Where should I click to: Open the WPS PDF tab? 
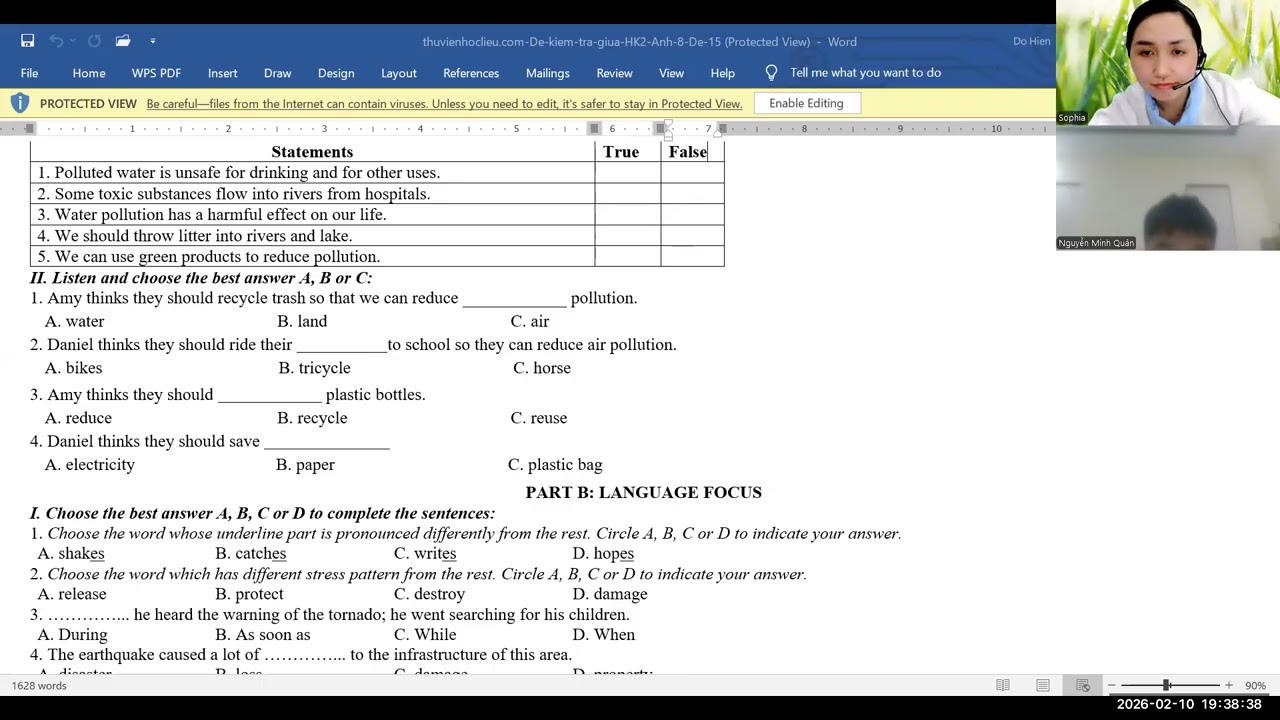pos(156,73)
